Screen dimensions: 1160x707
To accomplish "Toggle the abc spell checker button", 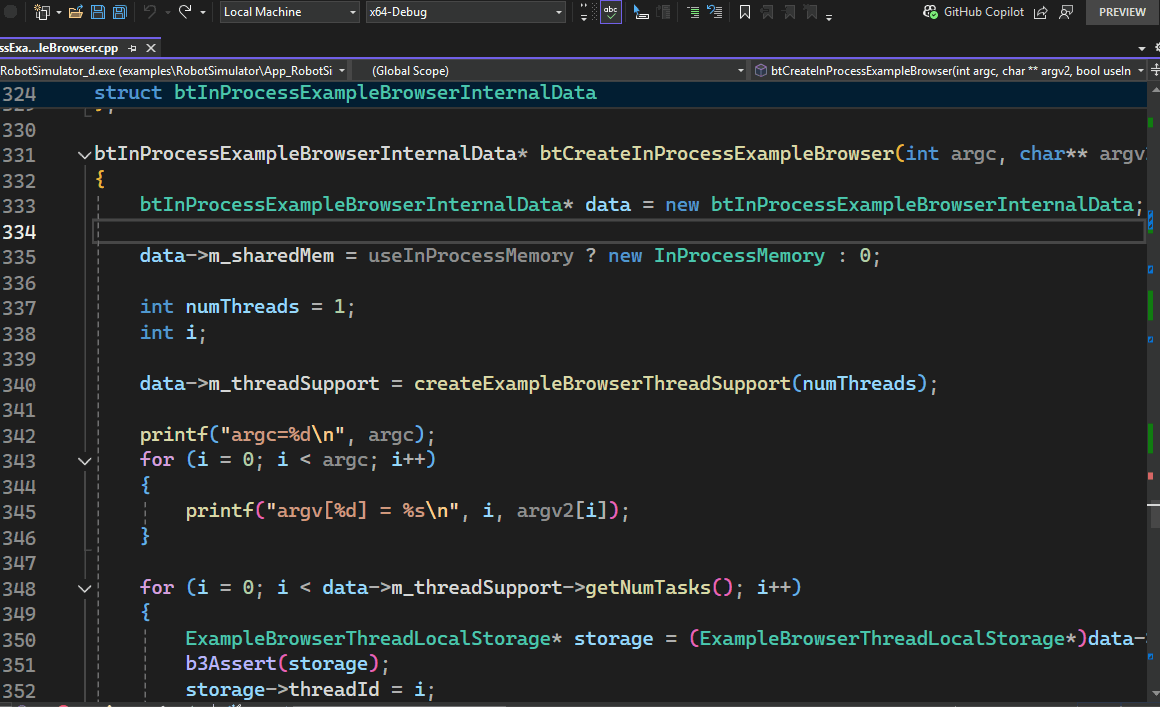I will click(610, 12).
